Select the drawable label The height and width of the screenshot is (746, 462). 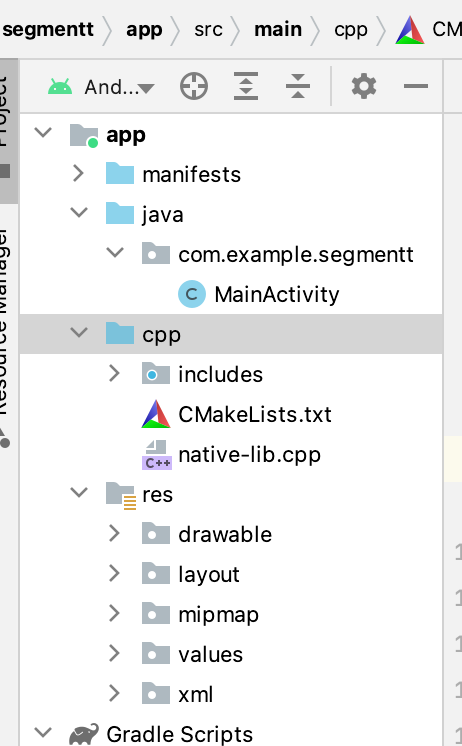coord(225,534)
